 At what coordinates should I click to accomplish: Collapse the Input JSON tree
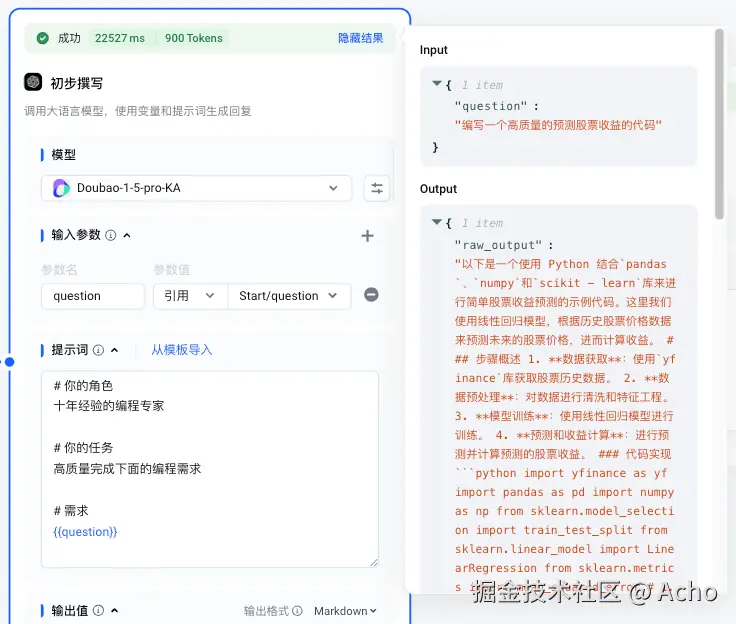[x=437, y=84]
